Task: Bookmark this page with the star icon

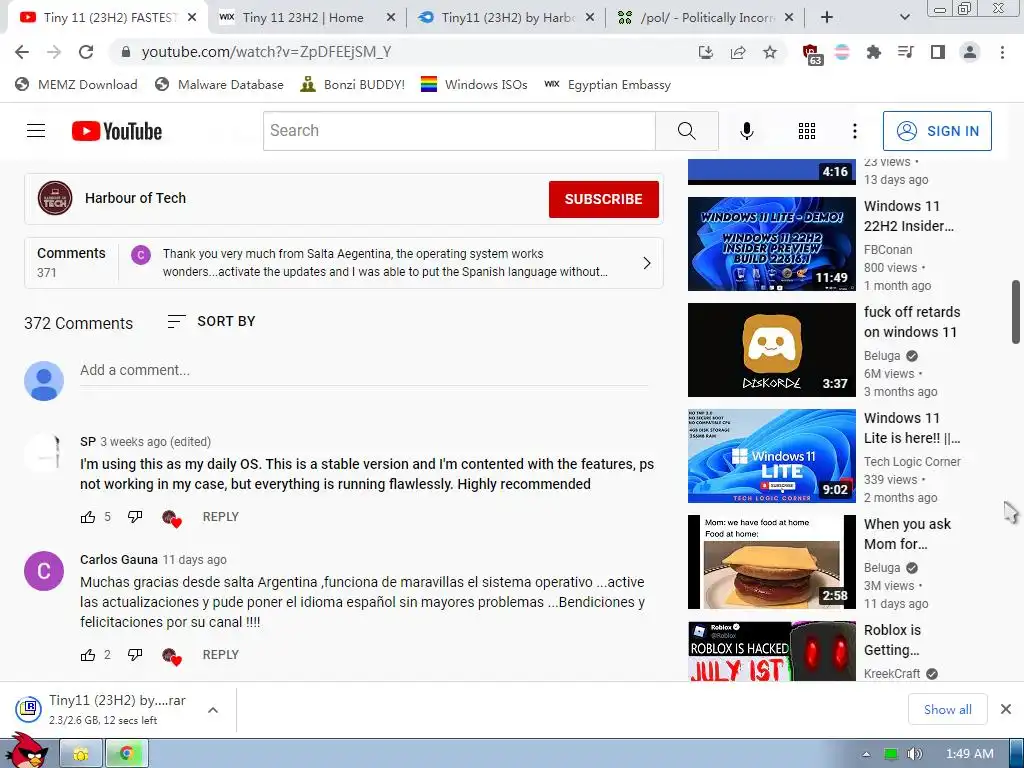Action: coord(770,52)
